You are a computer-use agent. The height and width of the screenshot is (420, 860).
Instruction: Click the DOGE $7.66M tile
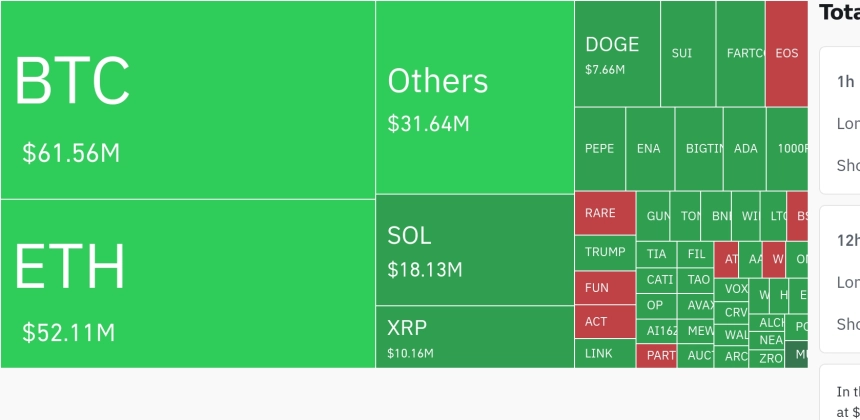click(618, 54)
